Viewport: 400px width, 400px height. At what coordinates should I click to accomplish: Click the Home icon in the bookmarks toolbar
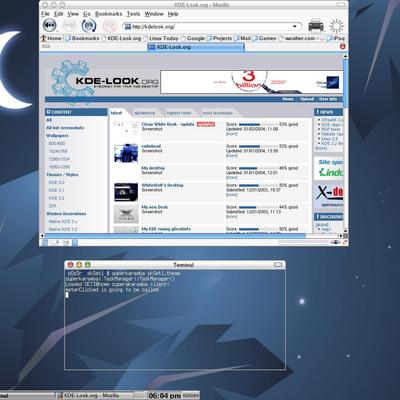coord(43,38)
